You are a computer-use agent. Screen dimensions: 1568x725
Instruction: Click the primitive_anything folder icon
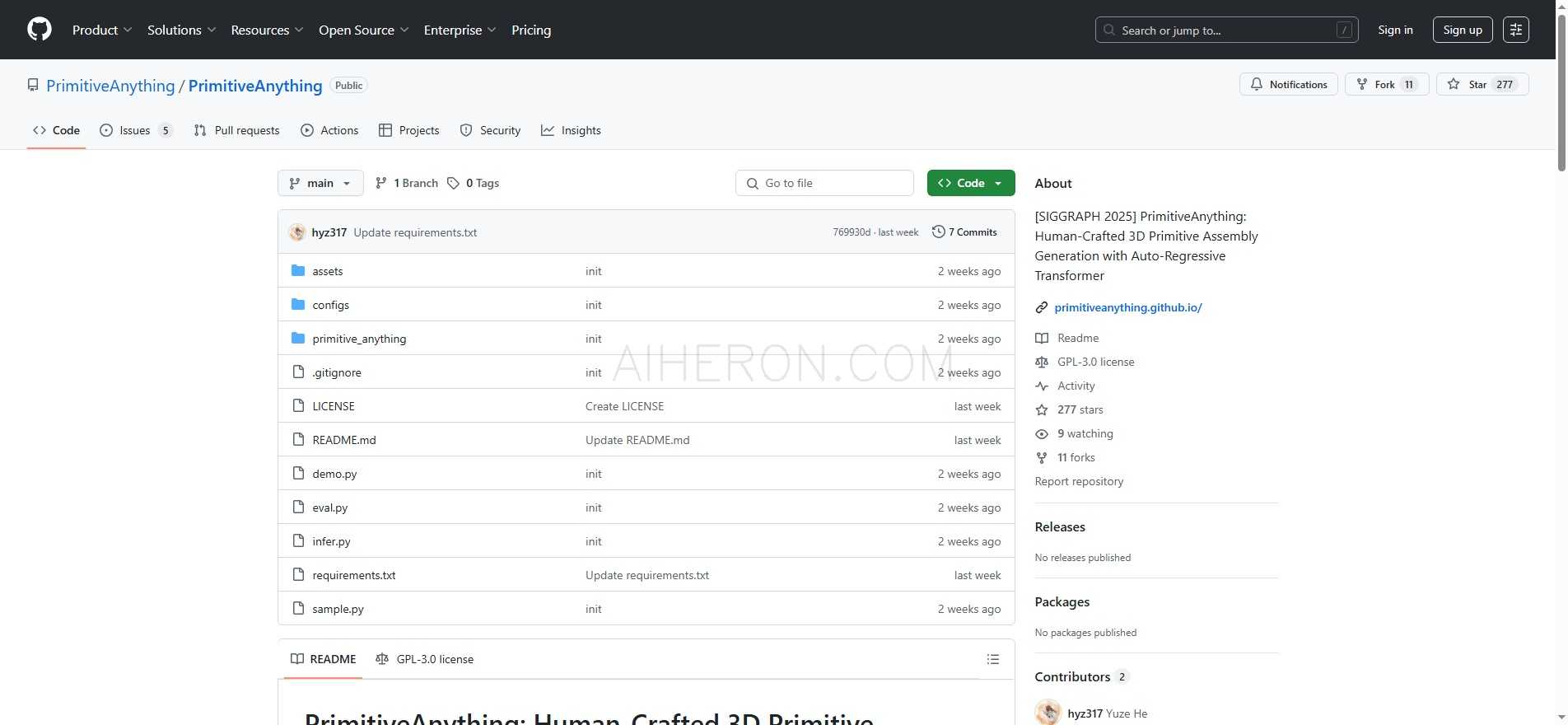pyautogui.click(x=298, y=339)
